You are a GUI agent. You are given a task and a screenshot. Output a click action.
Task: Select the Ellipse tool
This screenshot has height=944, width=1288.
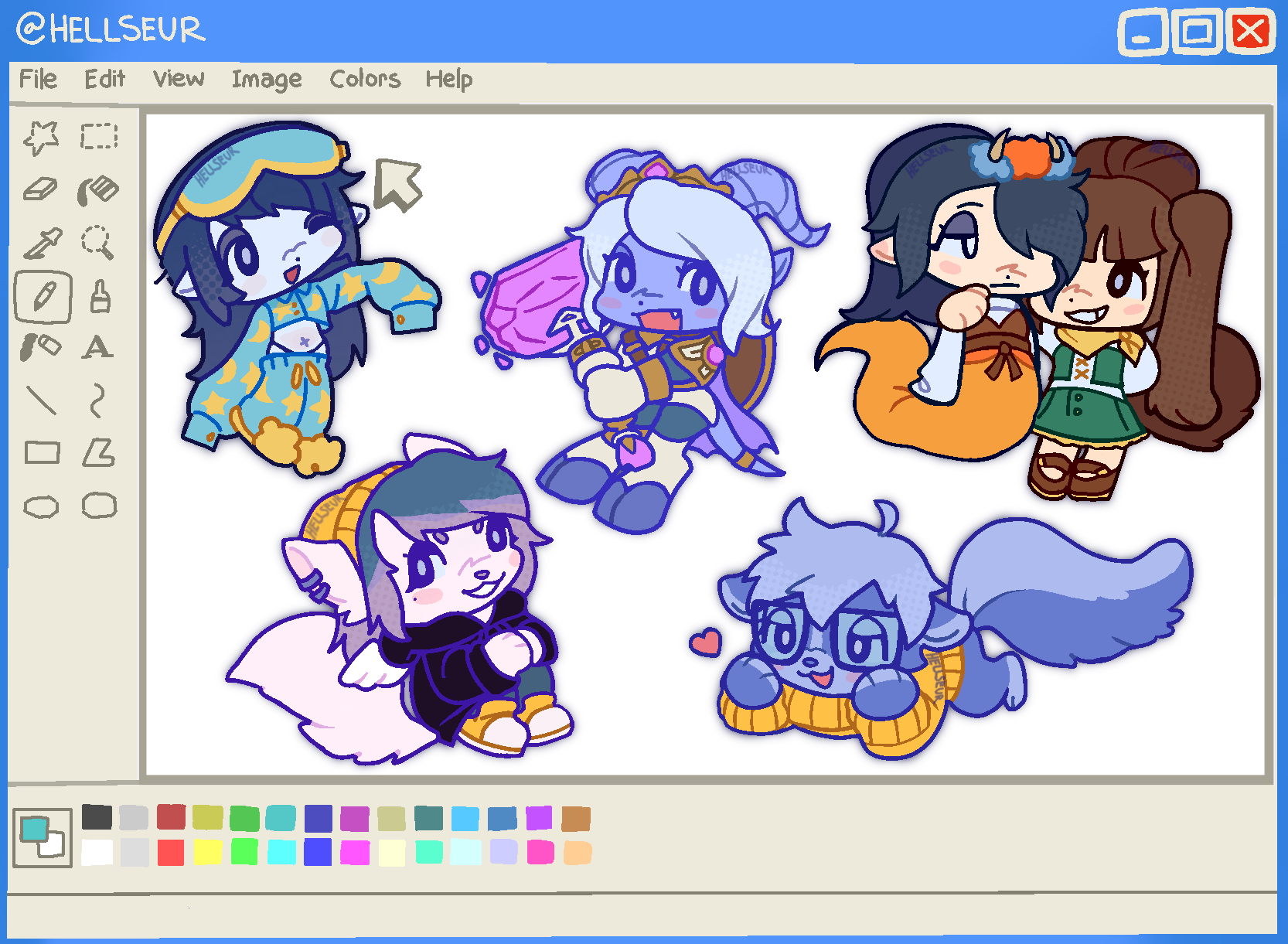[x=43, y=506]
